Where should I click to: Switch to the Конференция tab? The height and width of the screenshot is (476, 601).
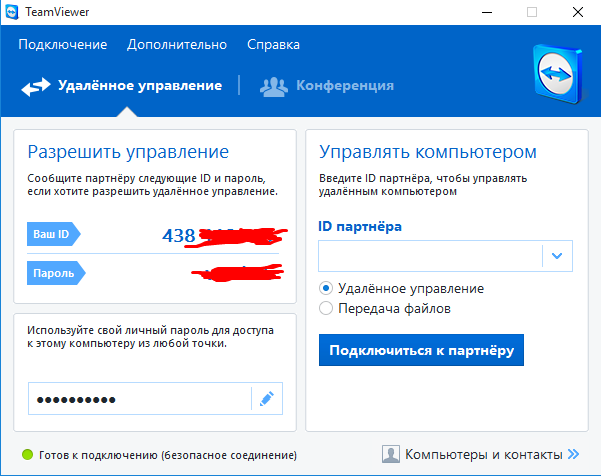pos(344,86)
